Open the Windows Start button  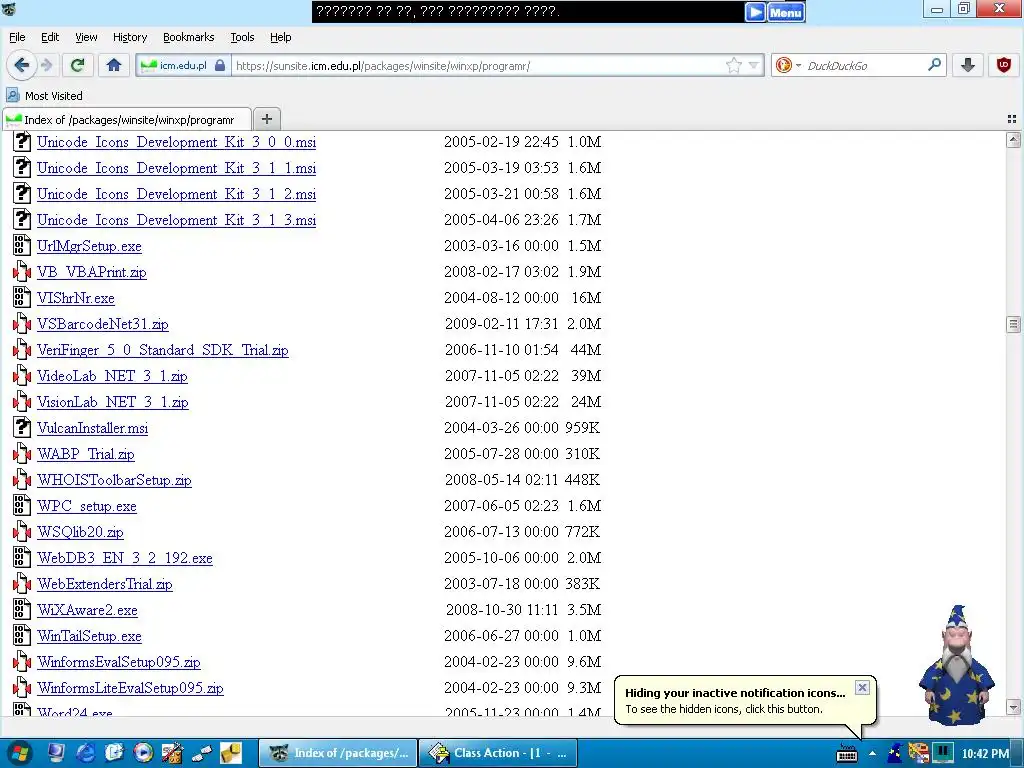tap(18, 753)
